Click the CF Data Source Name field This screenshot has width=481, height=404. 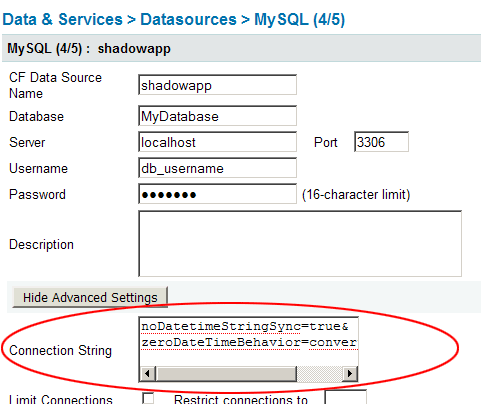[x=217, y=85]
